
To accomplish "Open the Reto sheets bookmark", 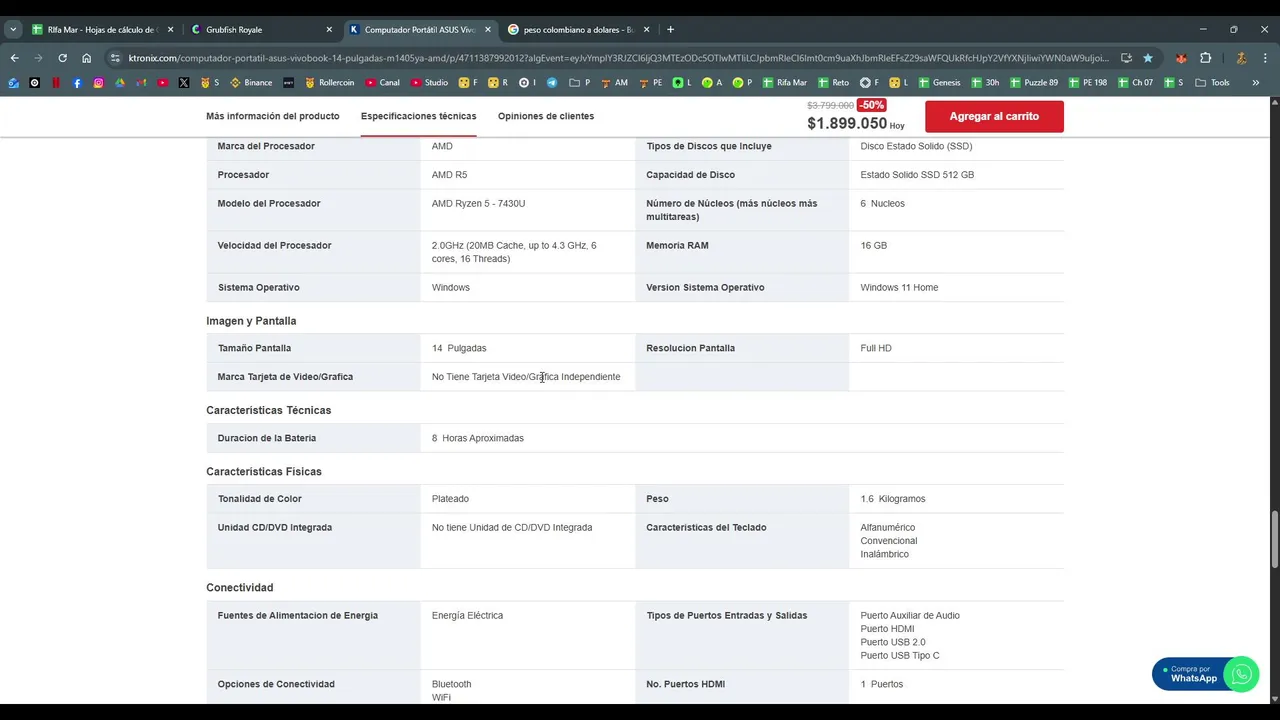I will 833,83.
